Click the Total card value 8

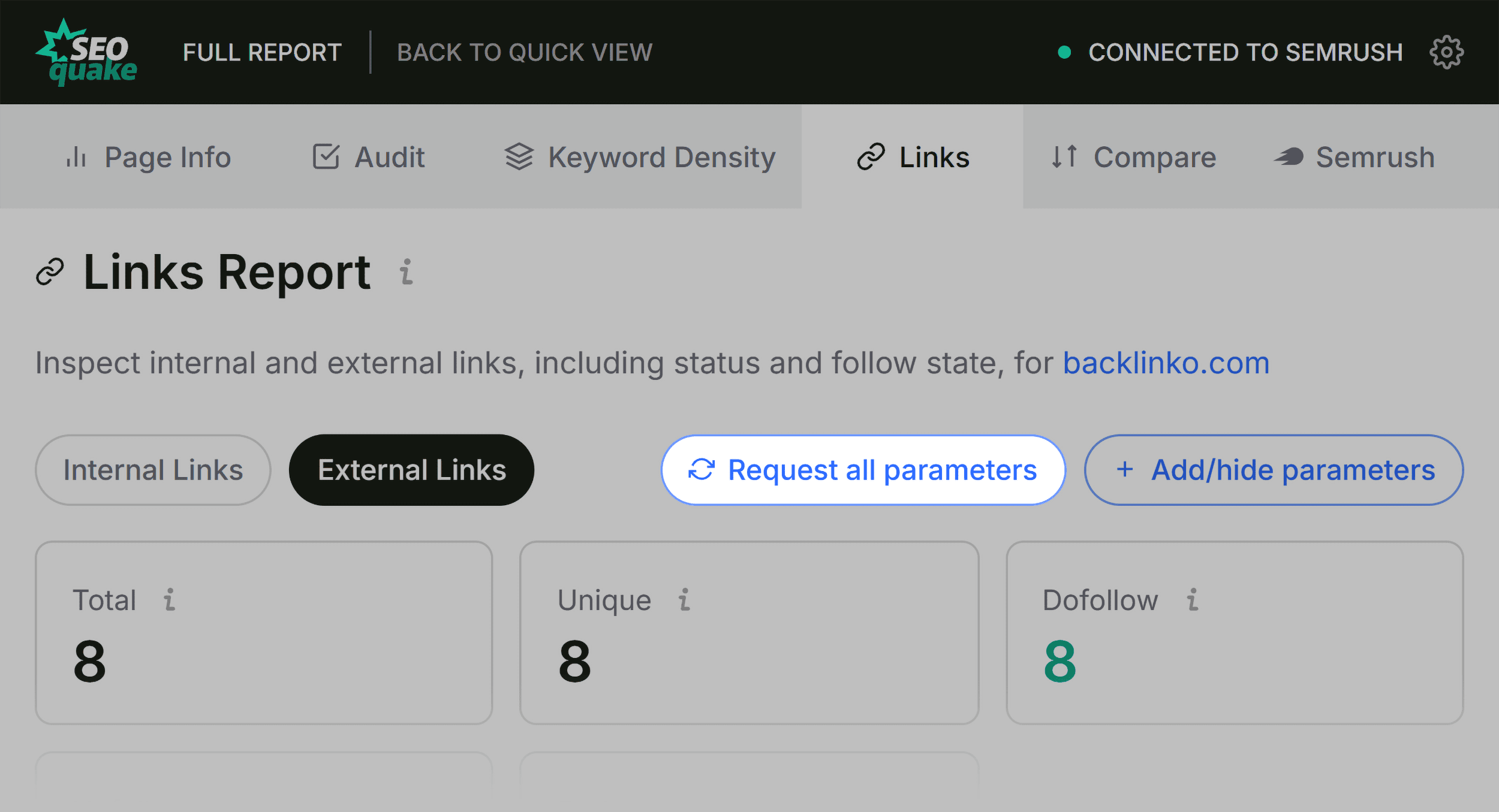(90, 661)
